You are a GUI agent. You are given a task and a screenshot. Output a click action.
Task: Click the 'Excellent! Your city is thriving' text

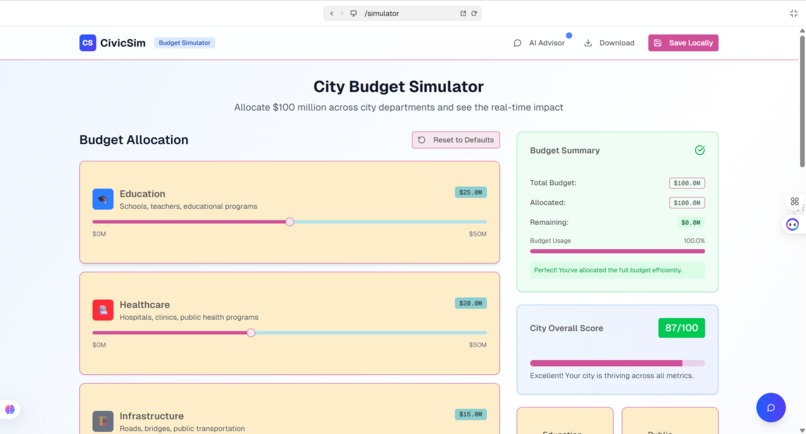(x=612, y=376)
